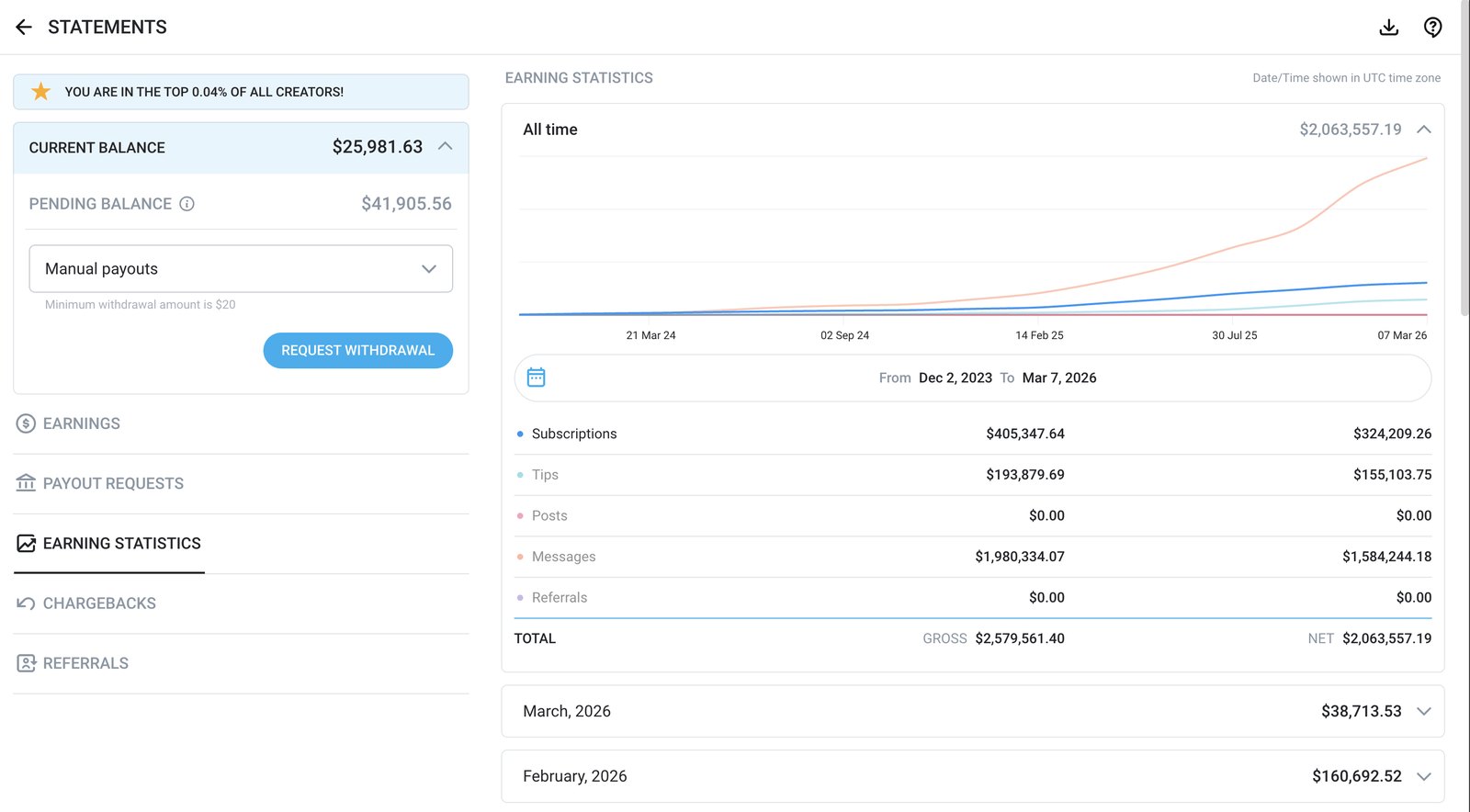Collapse the All time statistics chevron

coord(1424,130)
